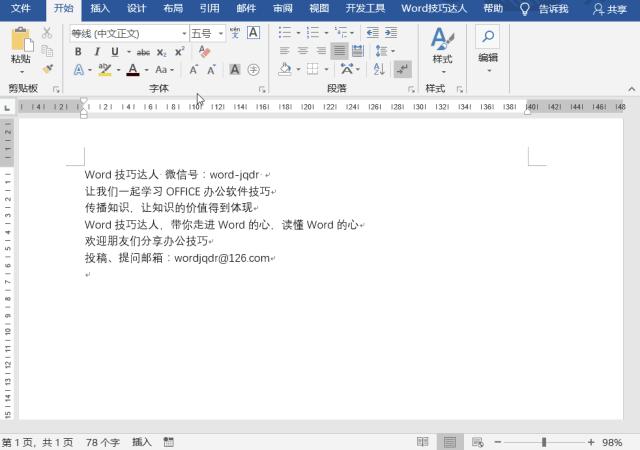Click the character border icon
The image size is (640, 450).
[253, 33]
